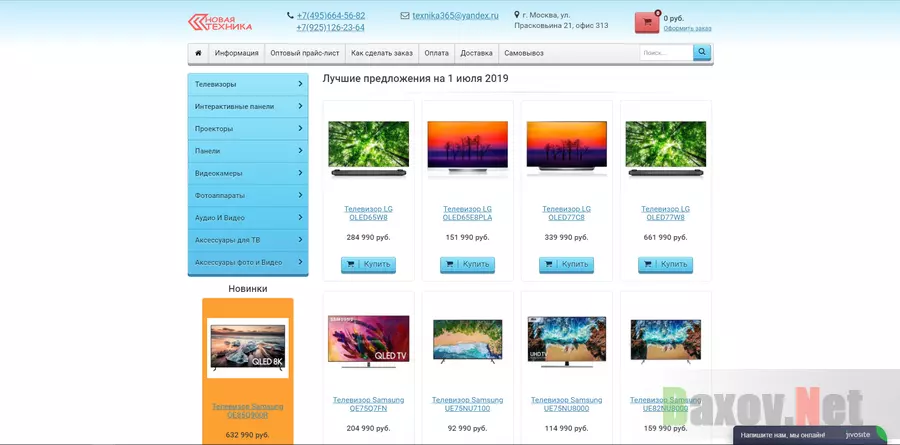Click the 661 990 руб. price

point(665,237)
